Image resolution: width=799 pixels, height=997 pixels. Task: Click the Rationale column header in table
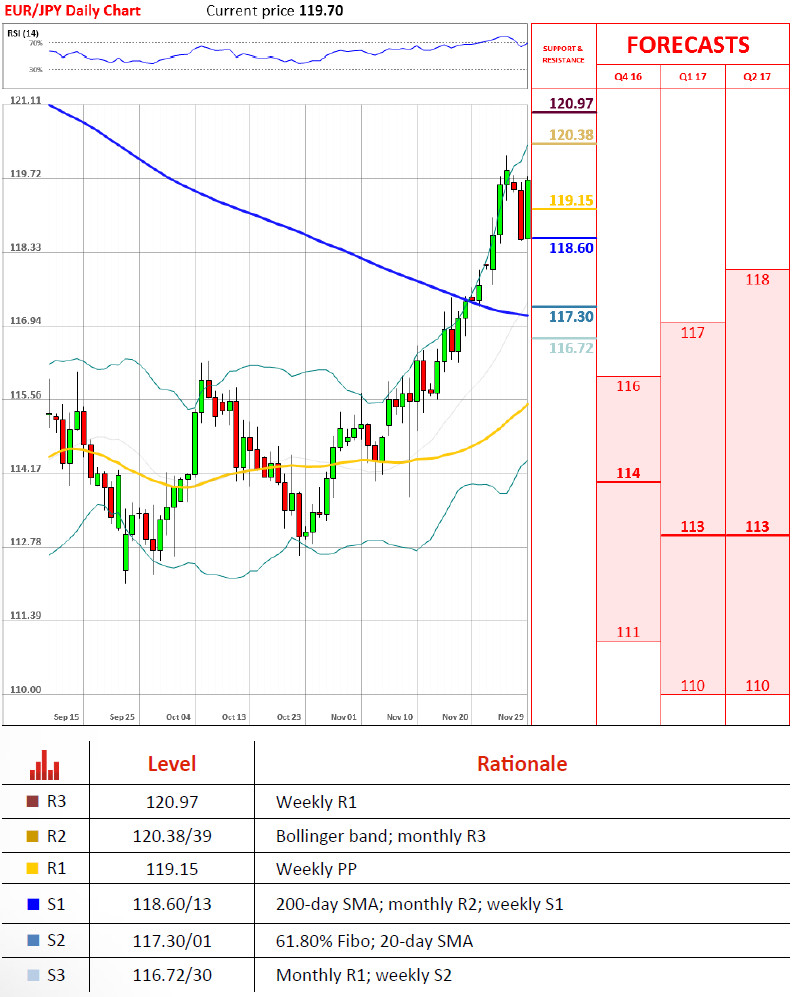click(x=521, y=765)
